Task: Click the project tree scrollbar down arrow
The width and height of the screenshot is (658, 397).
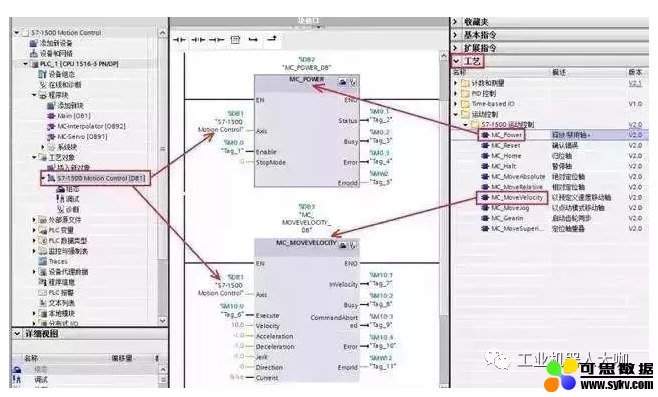Action: pyautogui.click(x=162, y=321)
